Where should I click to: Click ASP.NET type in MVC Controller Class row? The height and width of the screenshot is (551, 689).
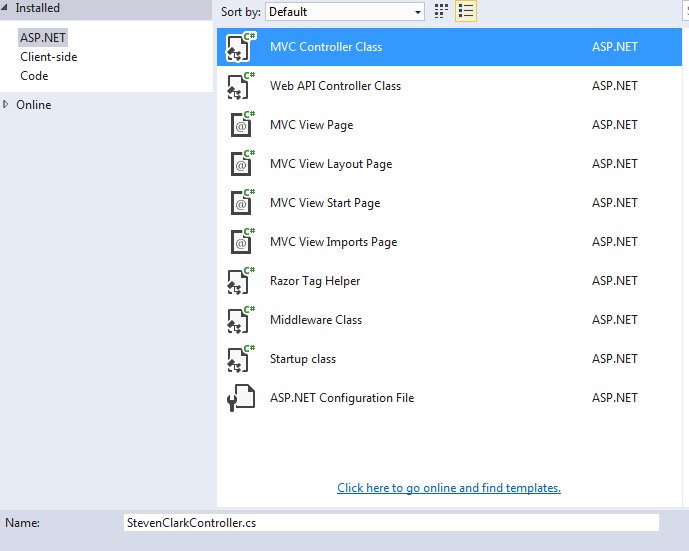point(615,47)
